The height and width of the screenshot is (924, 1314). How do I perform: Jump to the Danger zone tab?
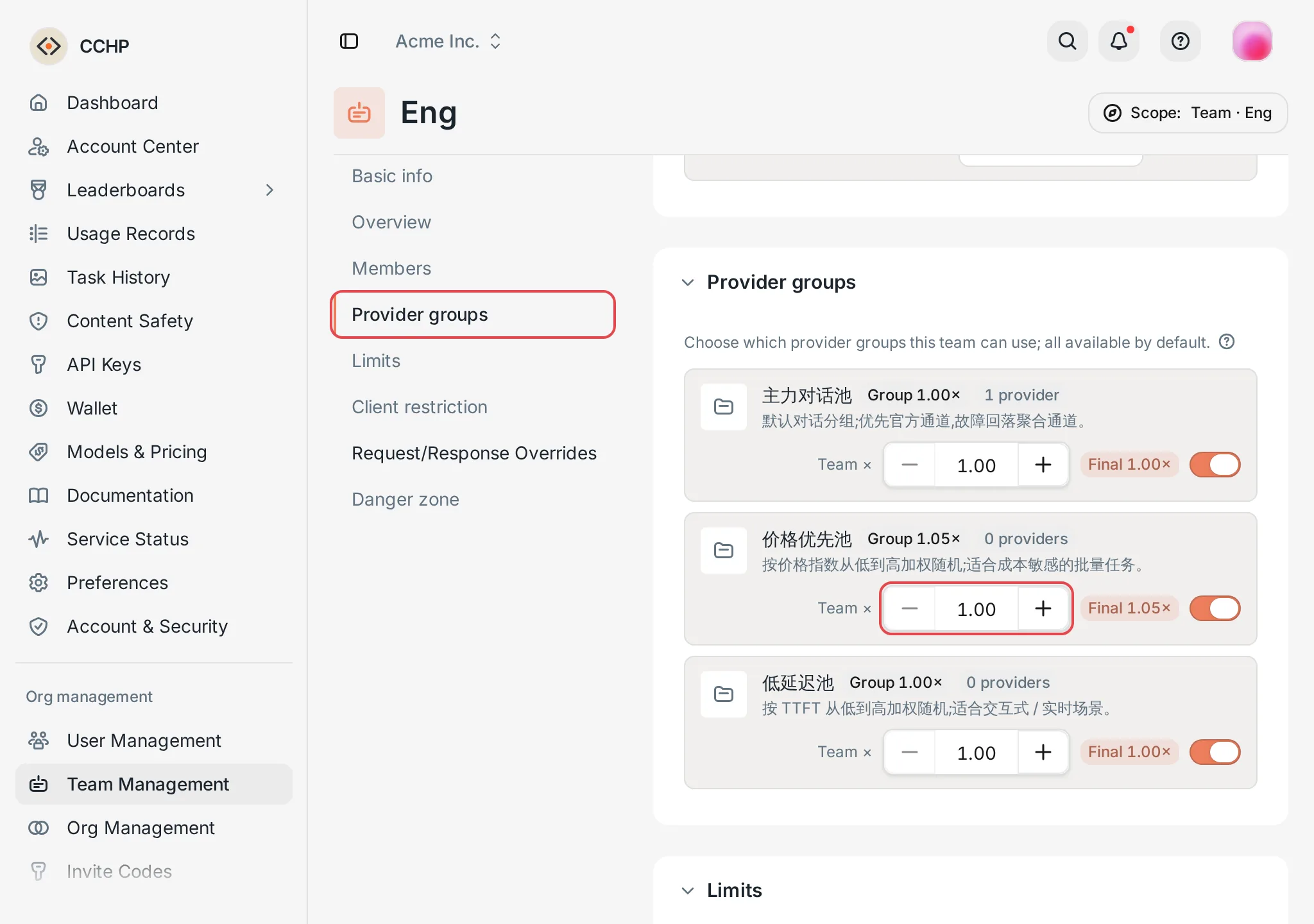click(473, 499)
